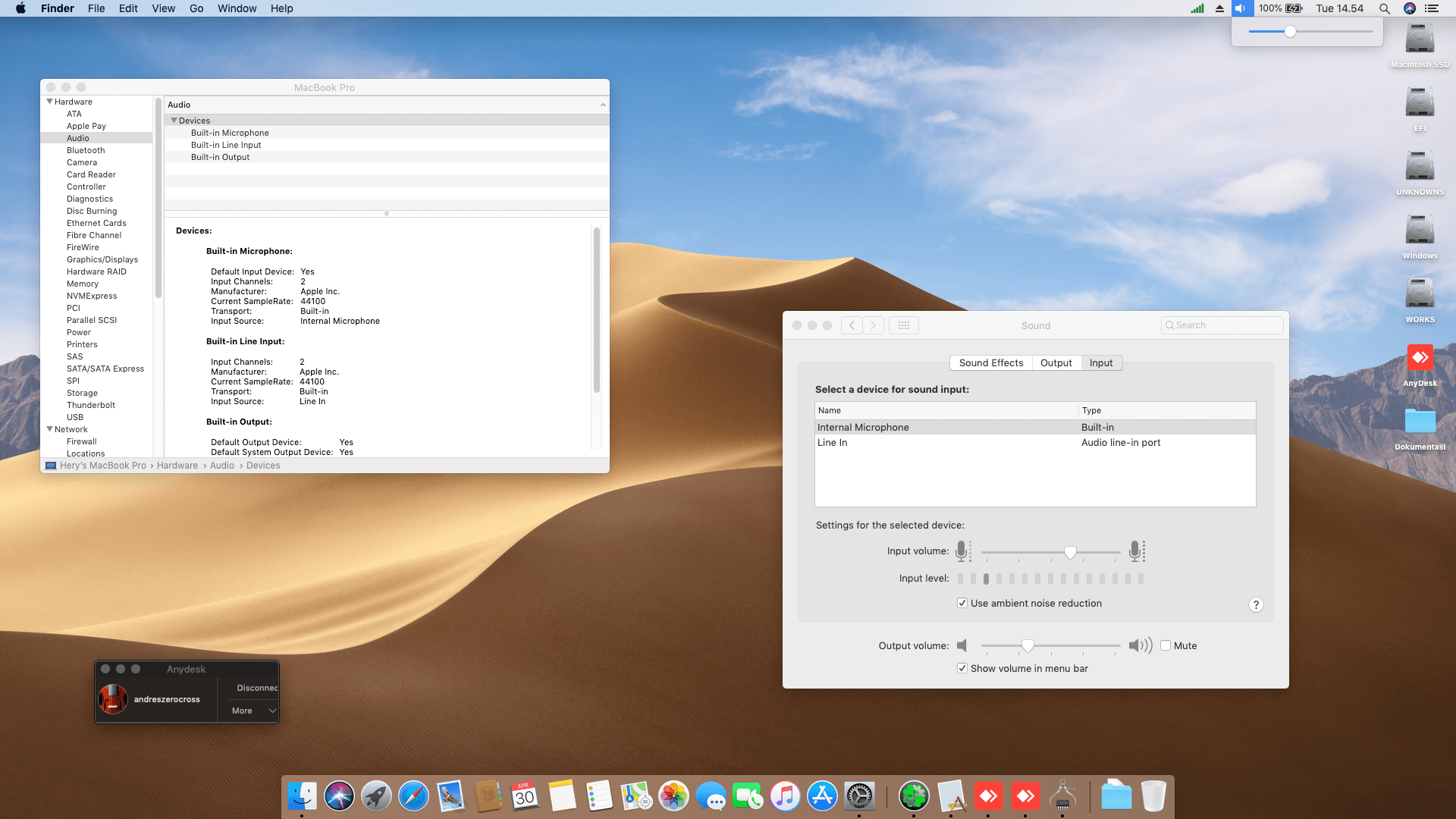
Task: Open System Information chip icon in Dock
Action: 1062,796
